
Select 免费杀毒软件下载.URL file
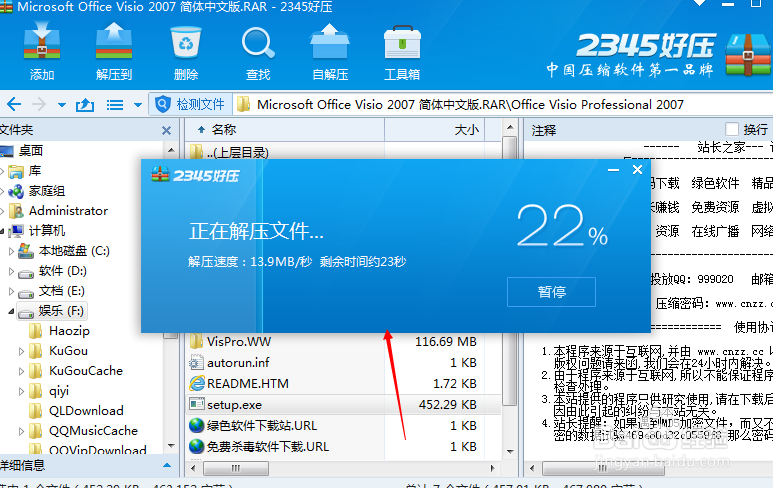[x=267, y=447]
